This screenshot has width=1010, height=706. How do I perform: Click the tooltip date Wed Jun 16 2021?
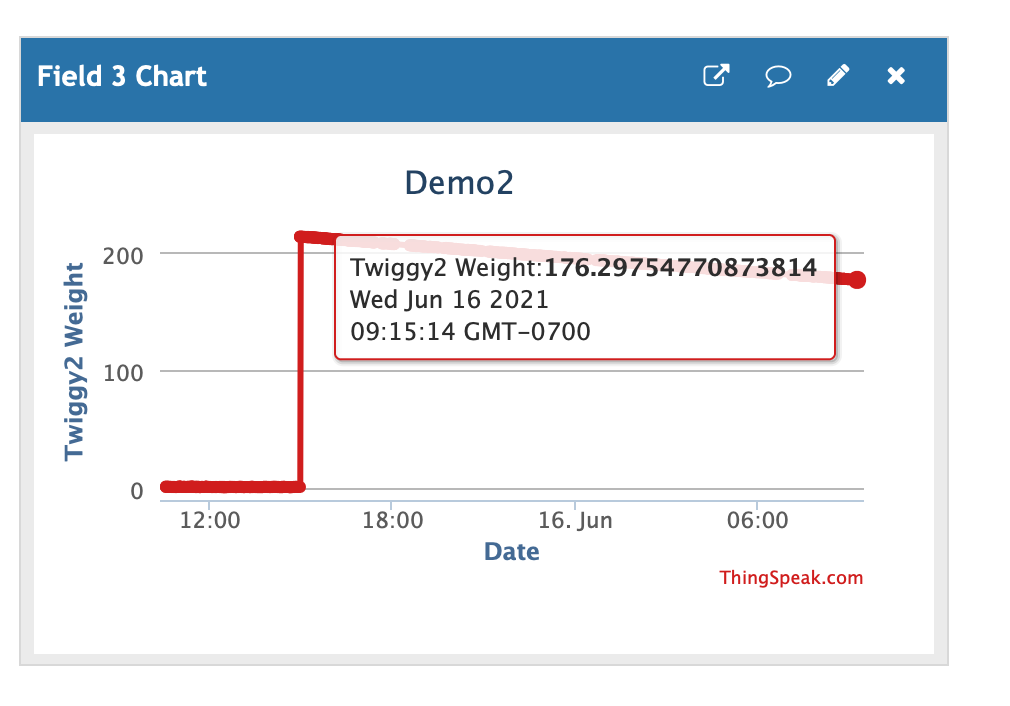coord(449,299)
